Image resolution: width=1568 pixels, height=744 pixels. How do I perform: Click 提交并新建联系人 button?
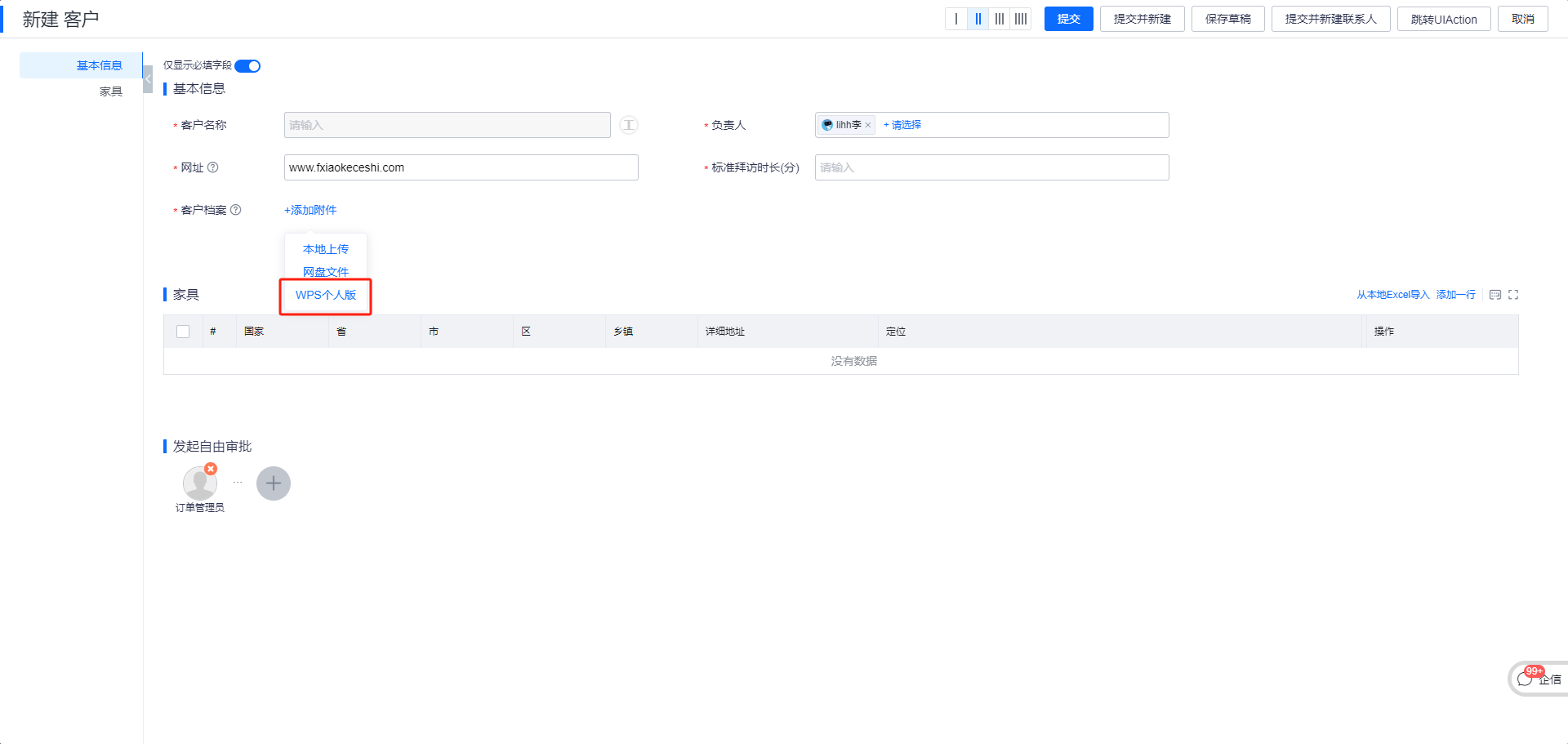[1331, 19]
